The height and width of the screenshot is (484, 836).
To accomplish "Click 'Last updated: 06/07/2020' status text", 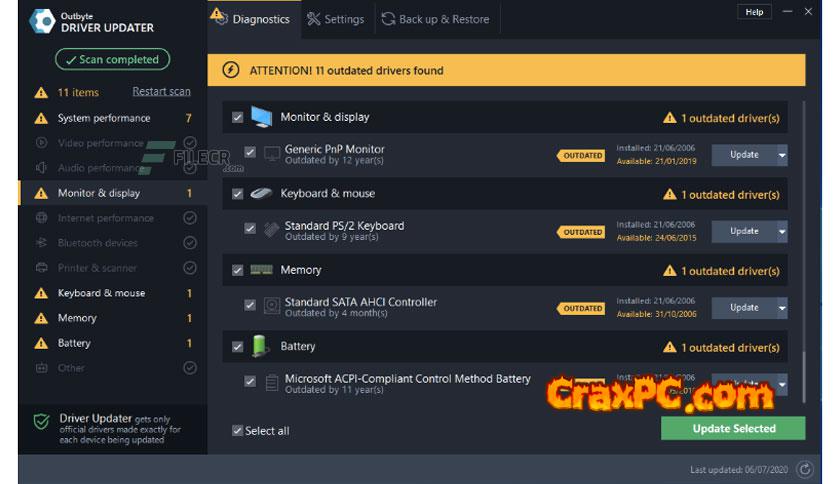I will point(739,470).
